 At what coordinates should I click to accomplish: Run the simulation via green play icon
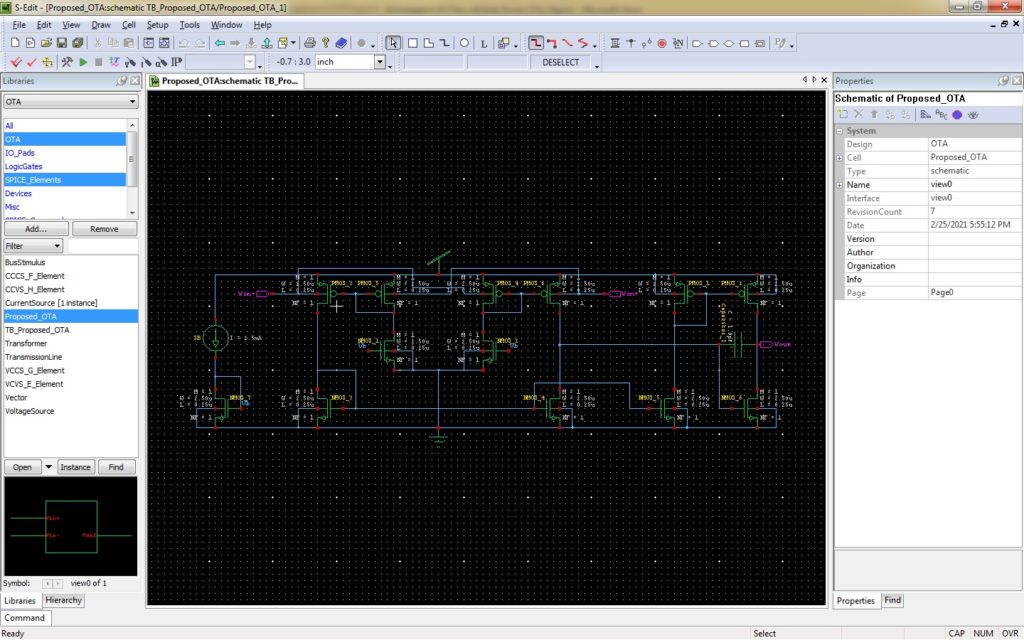(82, 61)
